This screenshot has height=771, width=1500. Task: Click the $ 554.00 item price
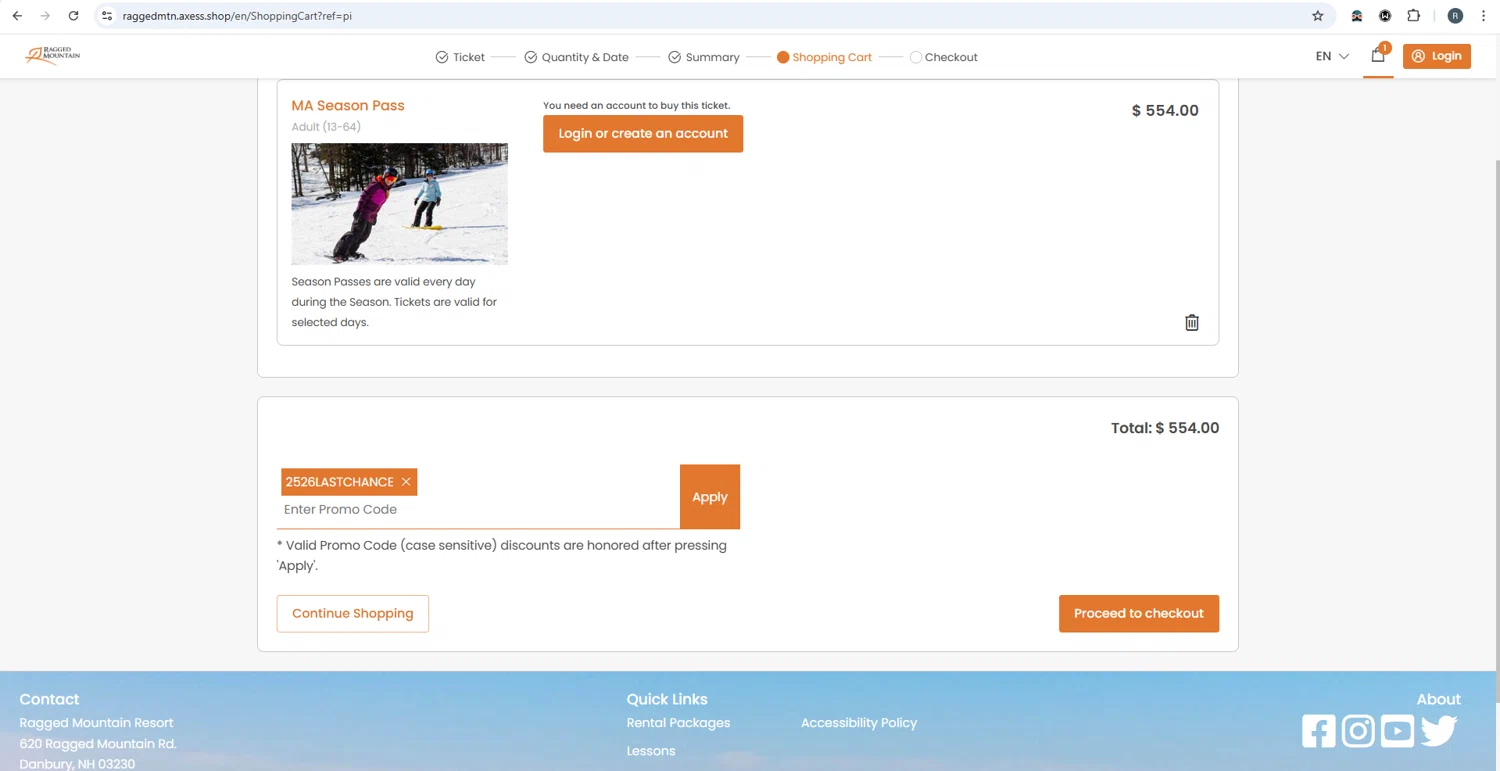pyautogui.click(x=1165, y=111)
